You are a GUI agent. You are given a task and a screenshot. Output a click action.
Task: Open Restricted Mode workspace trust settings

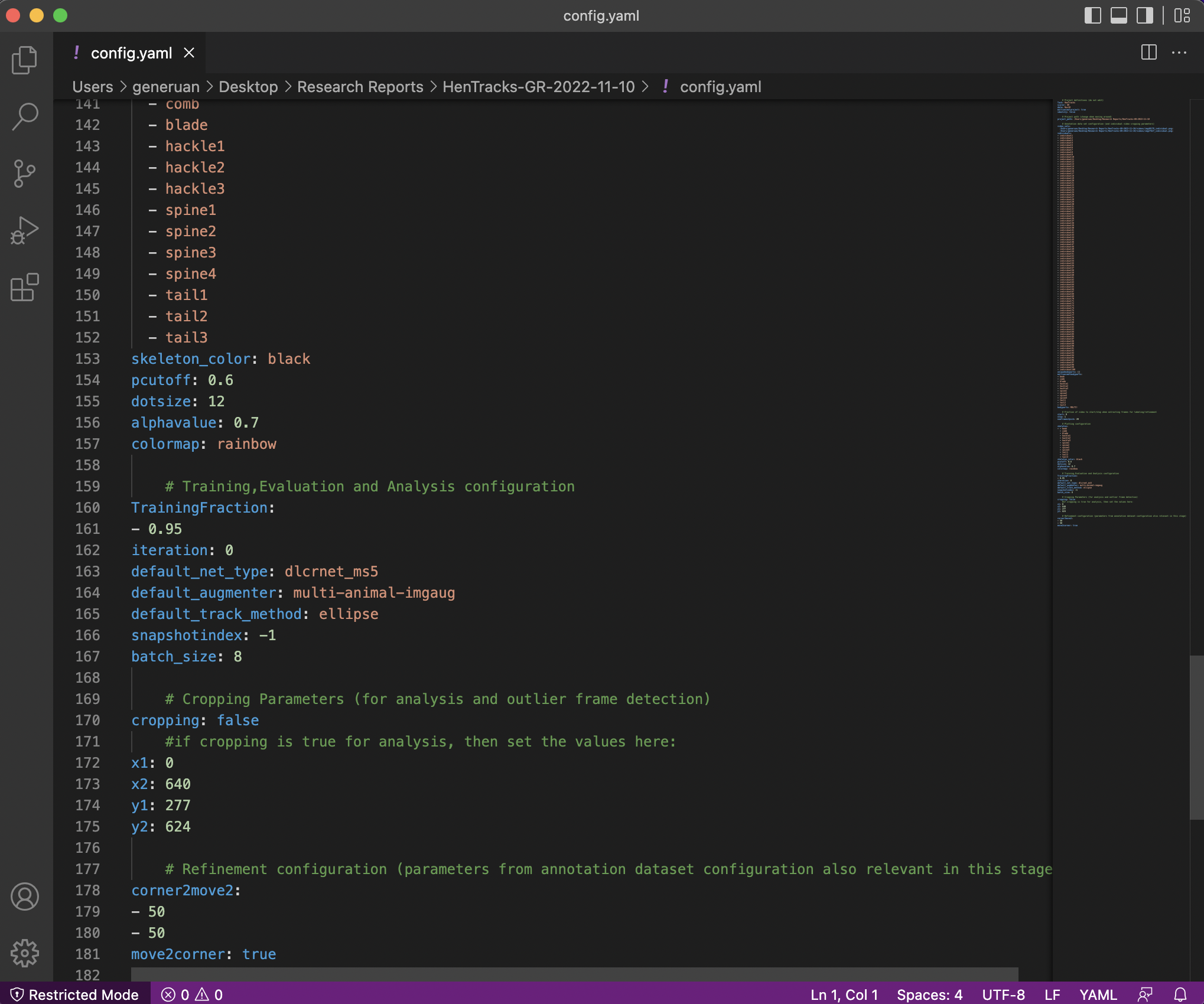coord(76,995)
